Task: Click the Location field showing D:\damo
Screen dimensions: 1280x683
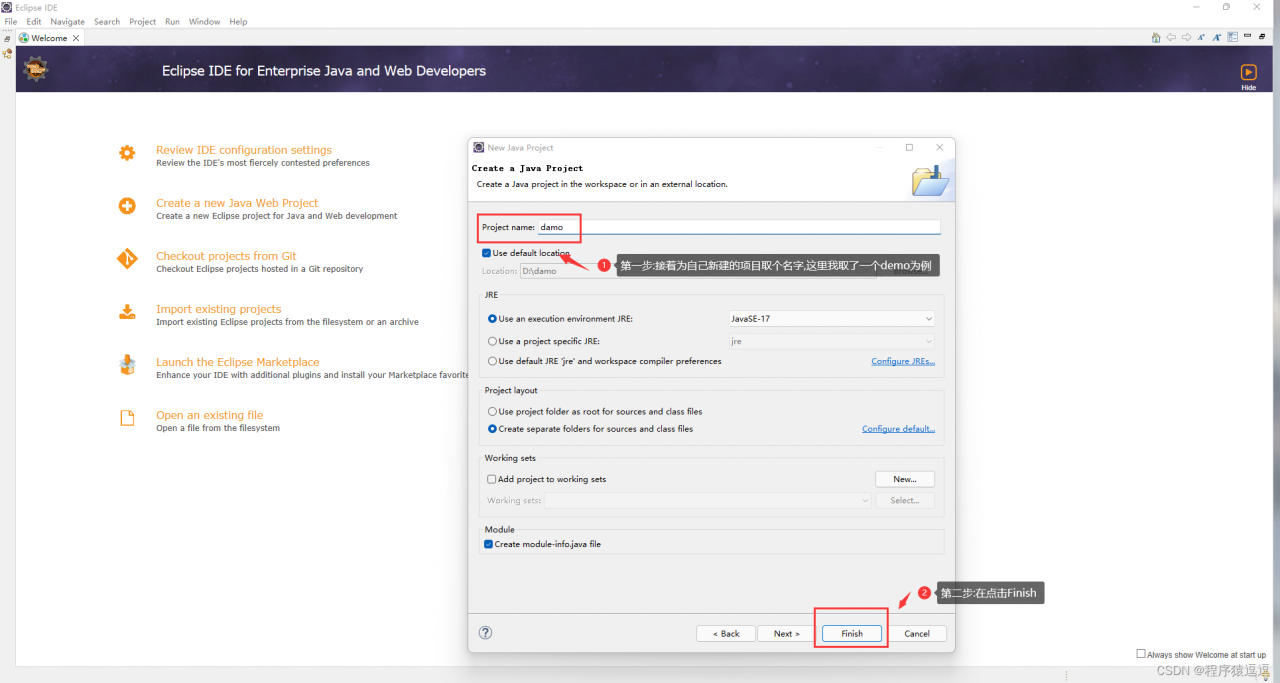Action: [x=698, y=271]
